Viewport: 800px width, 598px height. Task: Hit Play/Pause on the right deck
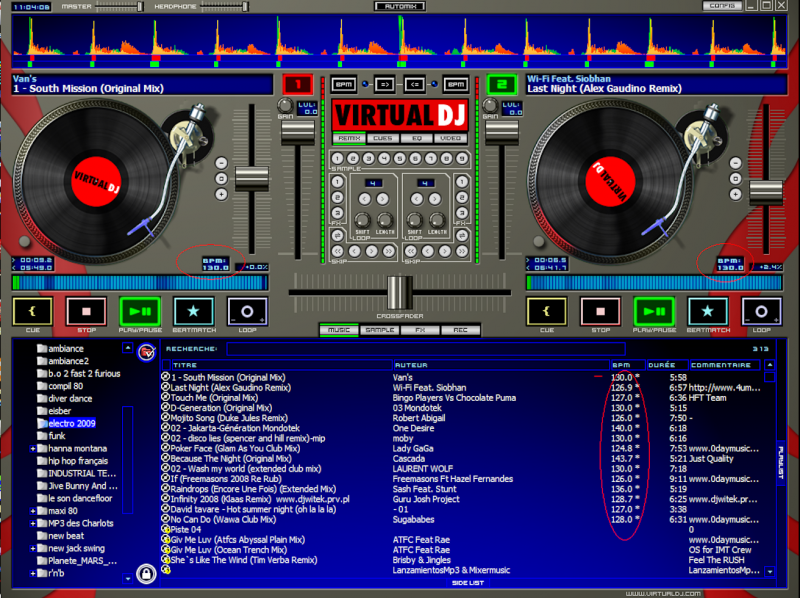pos(654,312)
